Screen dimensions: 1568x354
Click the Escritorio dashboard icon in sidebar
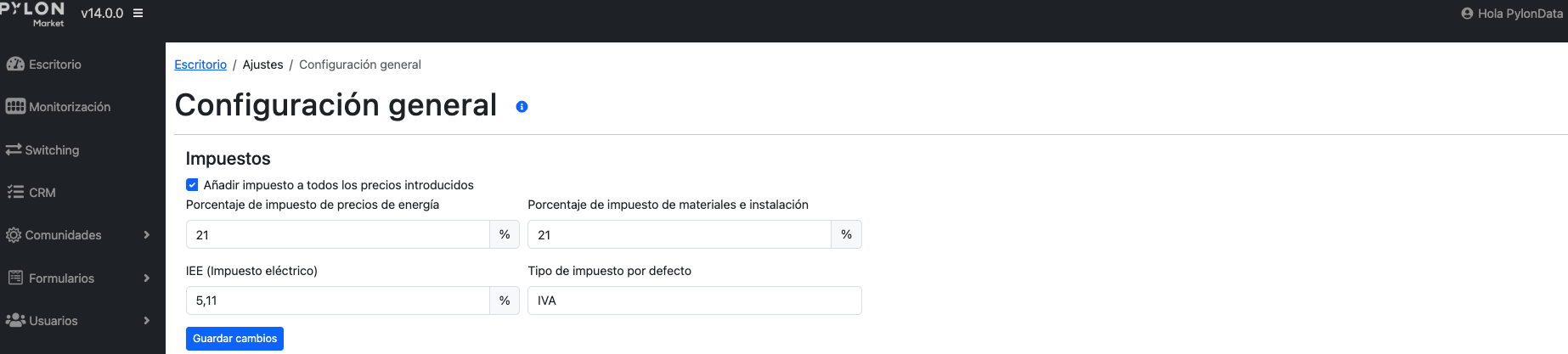click(x=15, y=65)
